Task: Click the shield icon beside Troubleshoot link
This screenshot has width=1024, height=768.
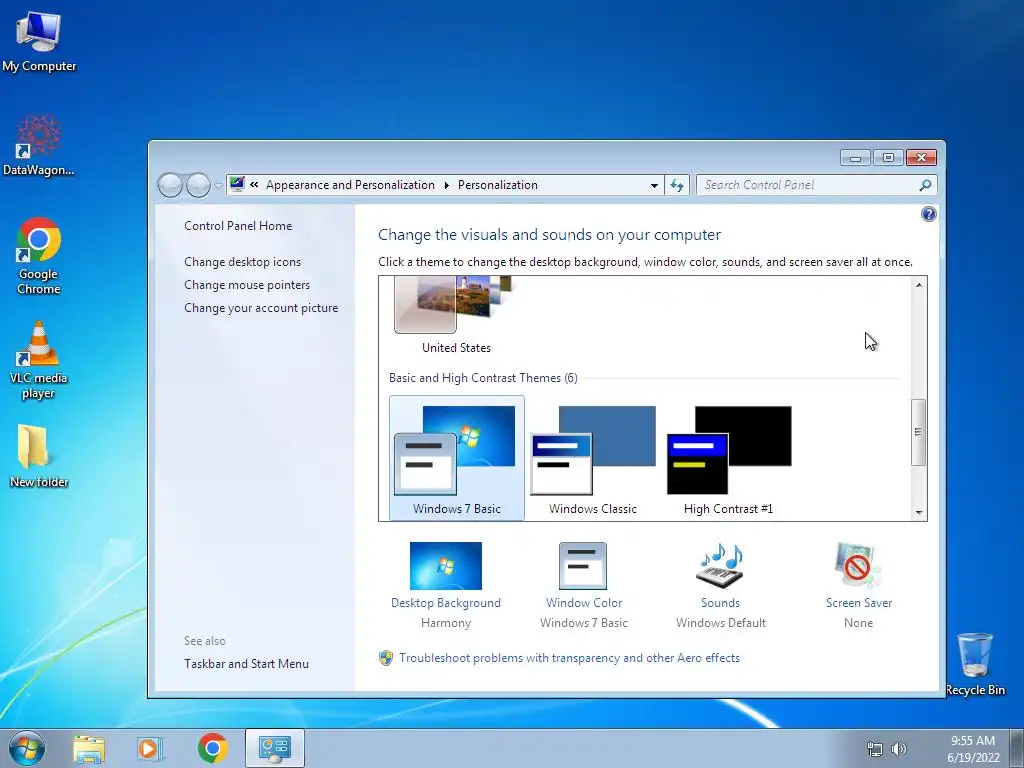Action: [386, 658]
